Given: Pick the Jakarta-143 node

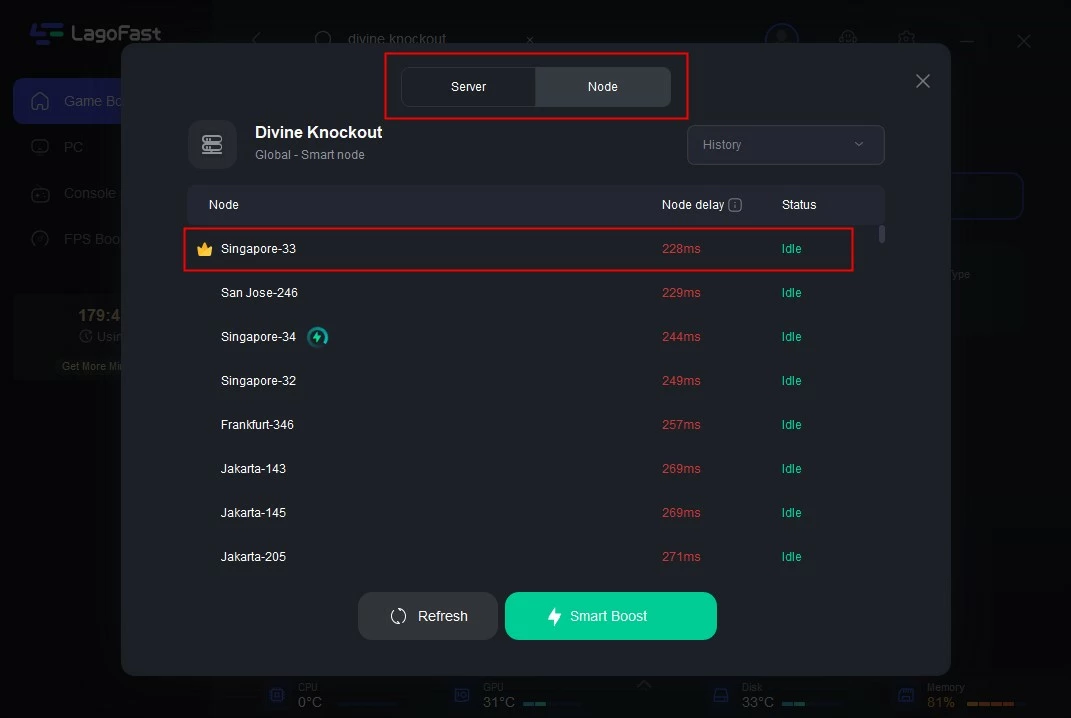Looking at the screenshot, I should coord(253,469).
